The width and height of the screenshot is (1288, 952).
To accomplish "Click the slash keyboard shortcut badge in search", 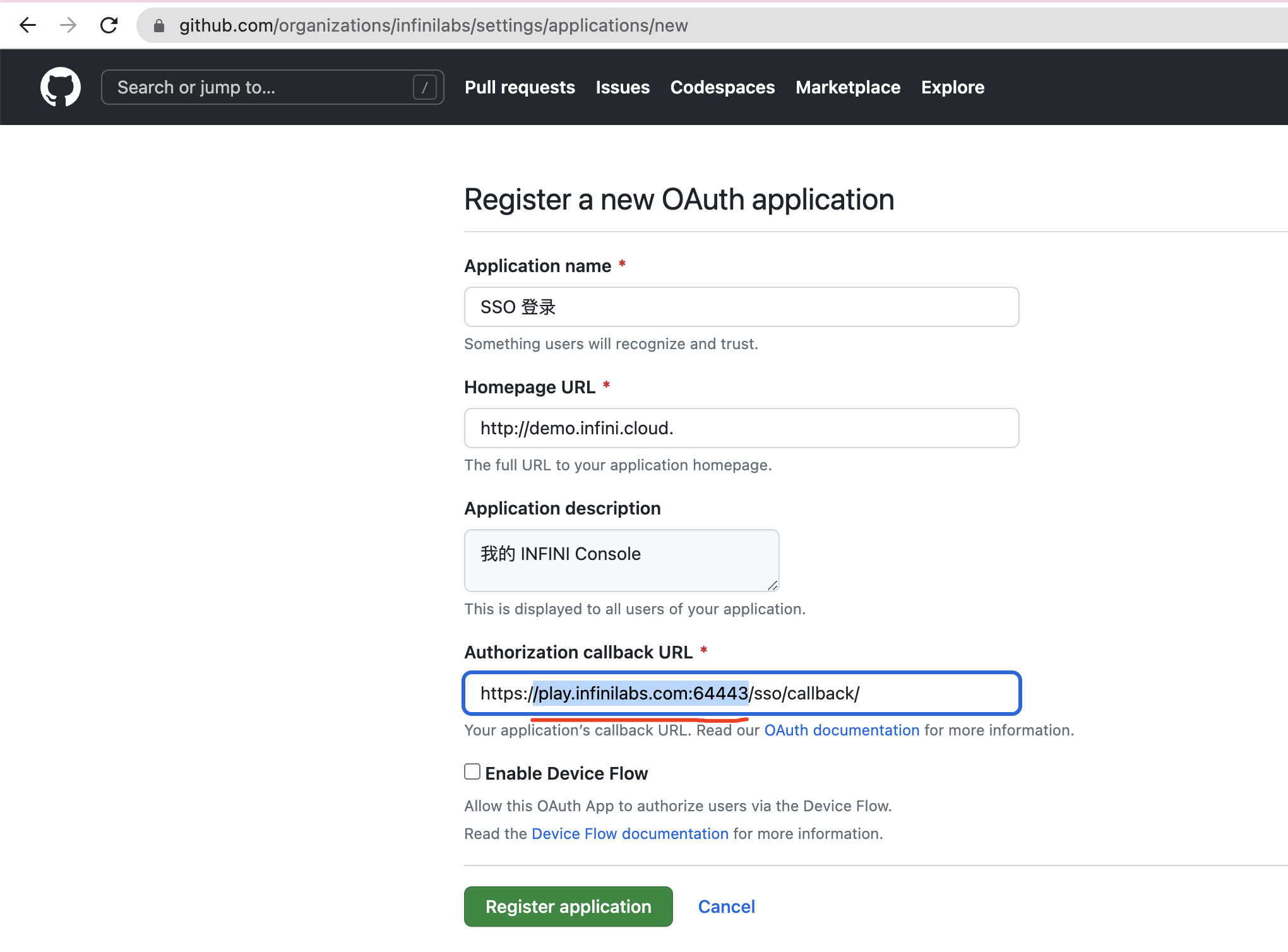I will point(426,86).
